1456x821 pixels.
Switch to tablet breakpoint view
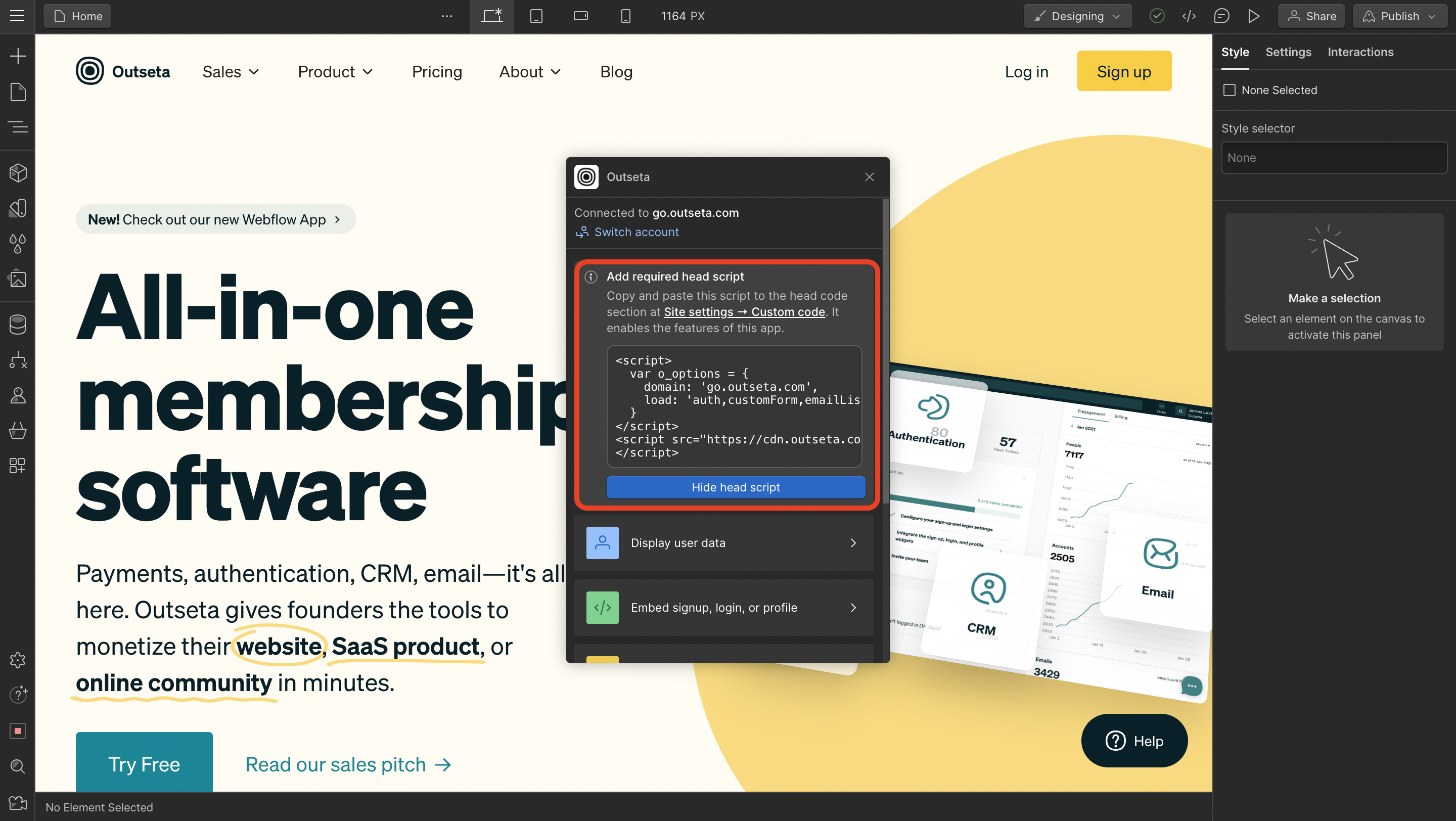pyautogui.click(x=536, y=16)
